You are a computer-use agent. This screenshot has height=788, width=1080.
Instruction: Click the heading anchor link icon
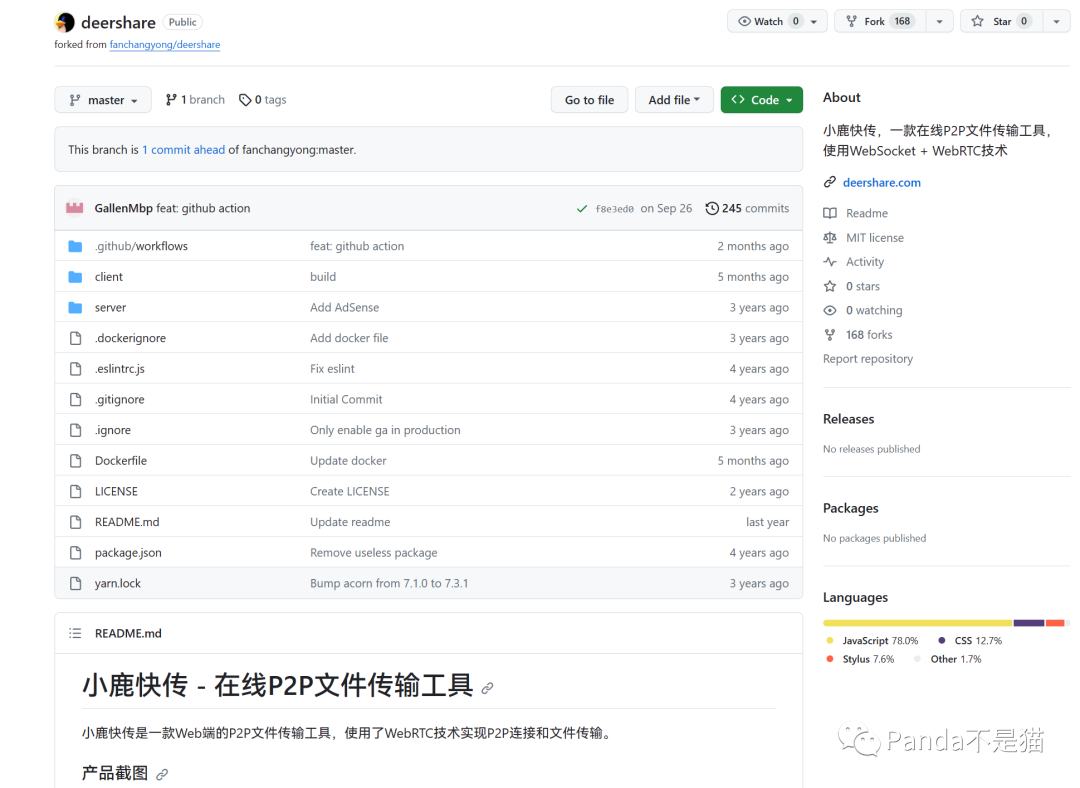pos(488,688)
